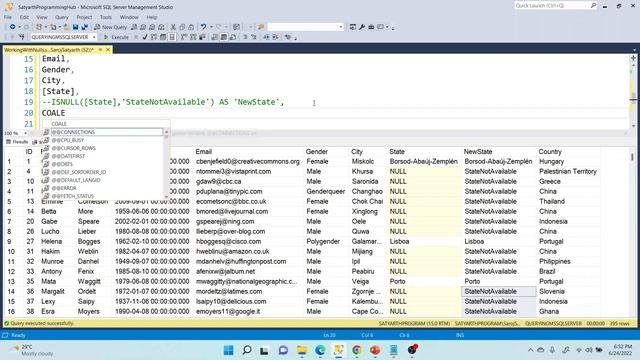Click the Palestinian Territory cell

click(568, 171)
